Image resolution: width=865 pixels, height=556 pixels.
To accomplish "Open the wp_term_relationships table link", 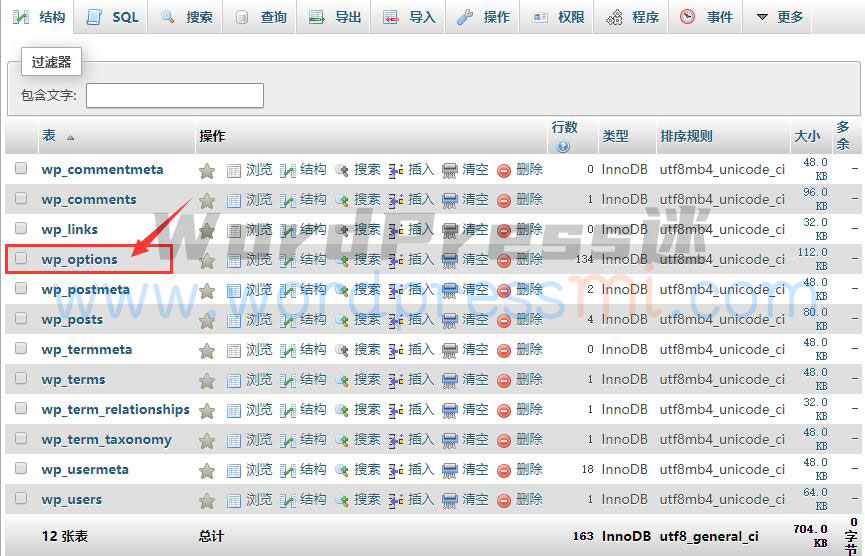I will click(x=115, y=409).
